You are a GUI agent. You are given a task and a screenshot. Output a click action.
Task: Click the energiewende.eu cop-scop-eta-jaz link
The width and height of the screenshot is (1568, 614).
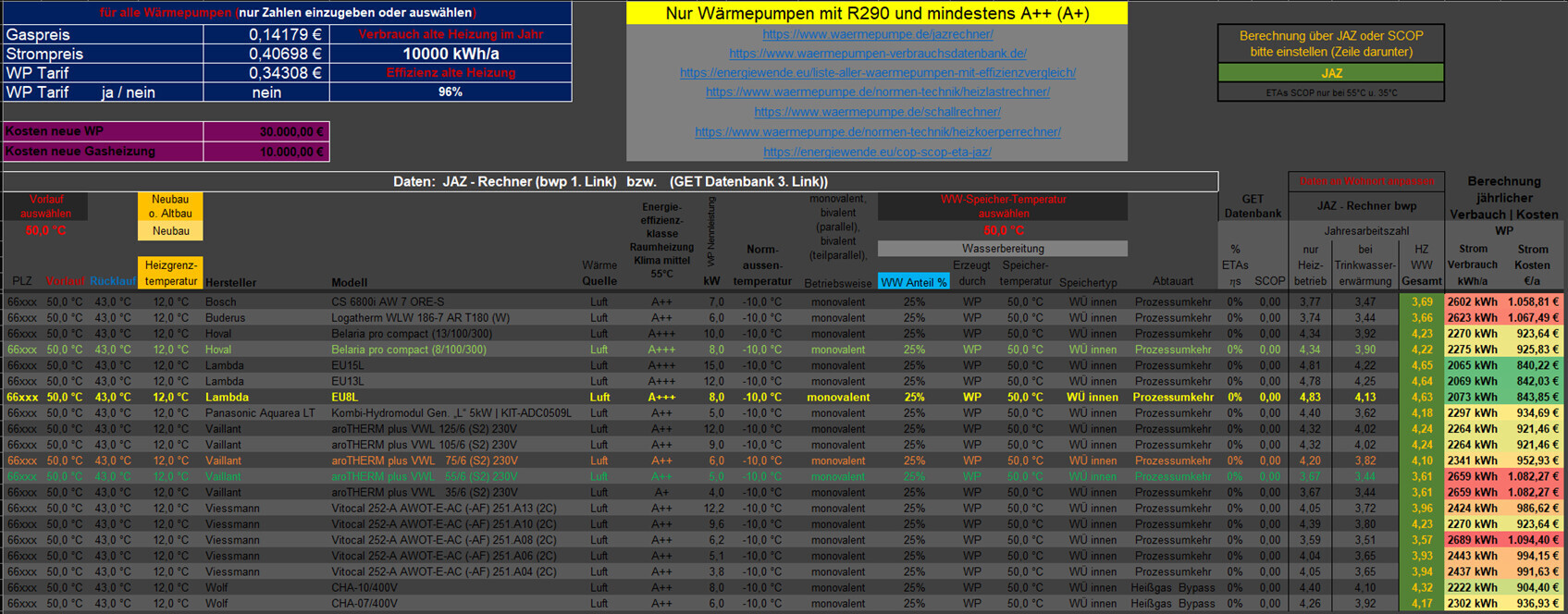click(877, 152)
